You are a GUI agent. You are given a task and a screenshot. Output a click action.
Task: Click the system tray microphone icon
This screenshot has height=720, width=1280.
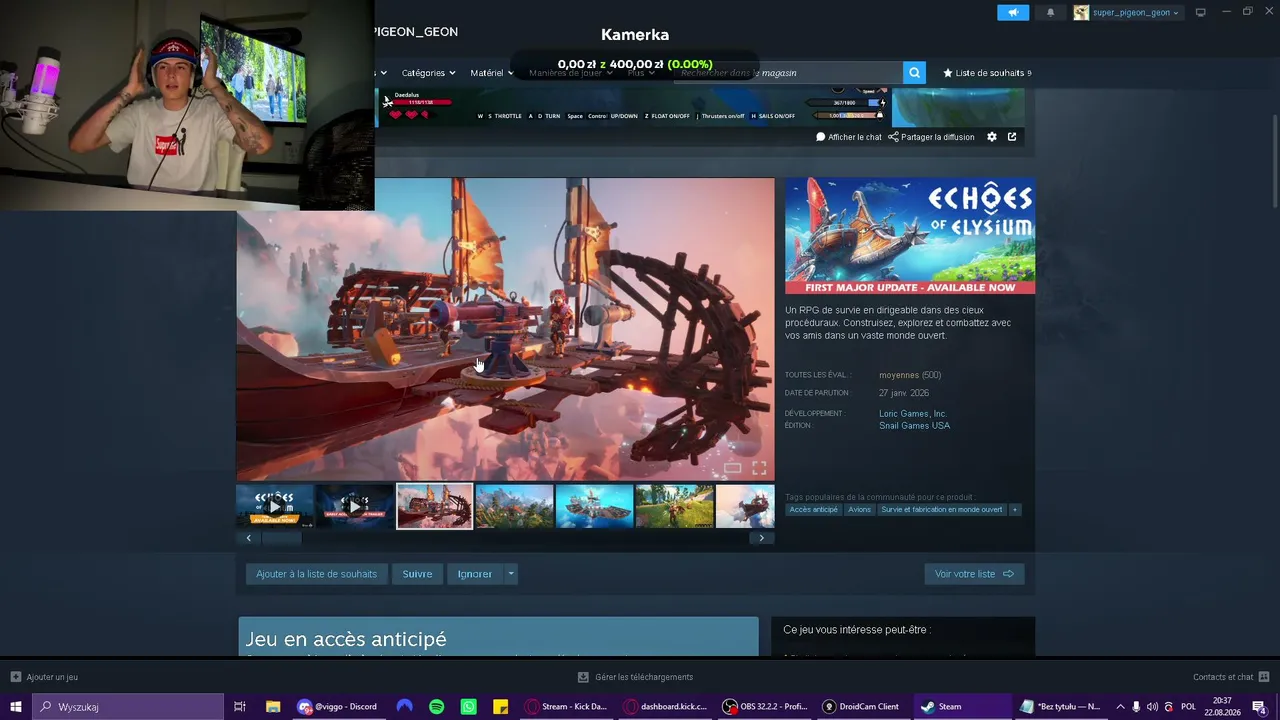point(1136,707)
